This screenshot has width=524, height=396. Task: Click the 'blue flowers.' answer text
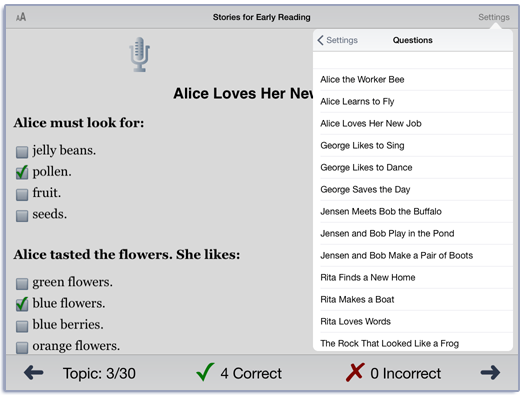click(x=69, y=303)
